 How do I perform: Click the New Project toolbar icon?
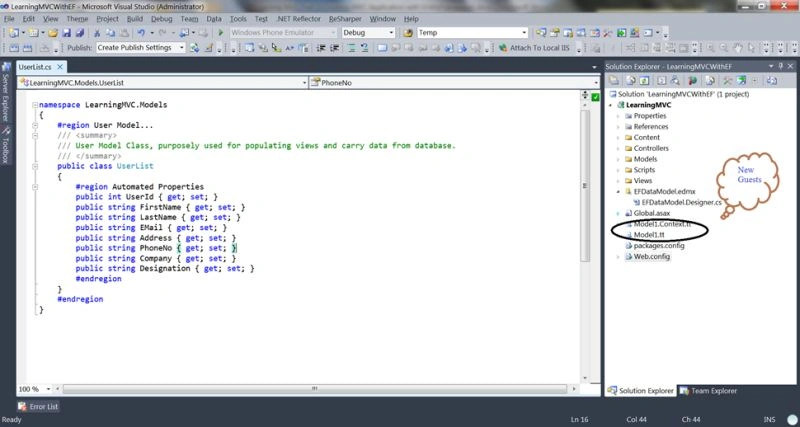click(13, 33)
